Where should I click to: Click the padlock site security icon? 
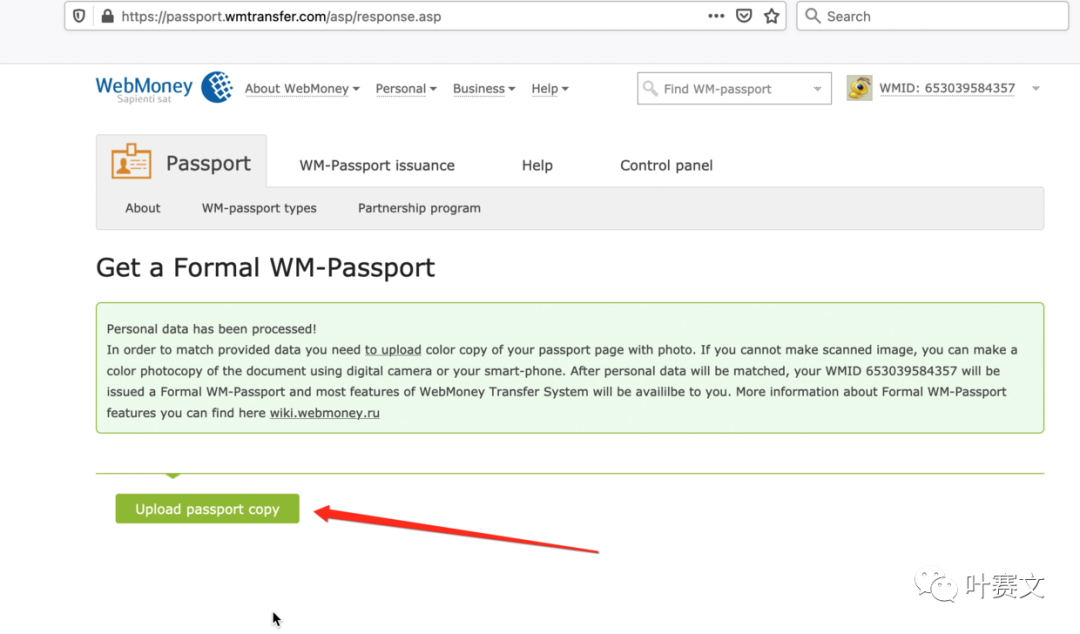pyautogui.click(x=107, y=17)
